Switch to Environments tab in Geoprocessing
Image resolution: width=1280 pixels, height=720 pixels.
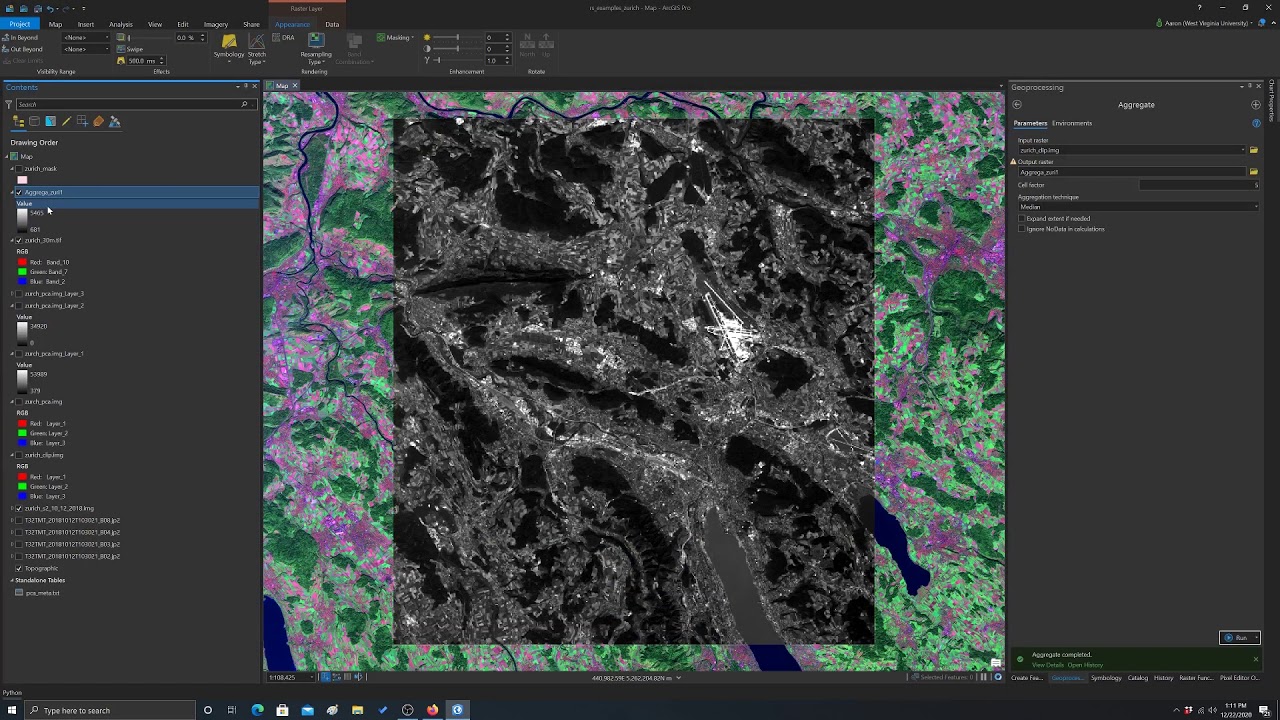pyautogui.click(x=1072, y=123)
